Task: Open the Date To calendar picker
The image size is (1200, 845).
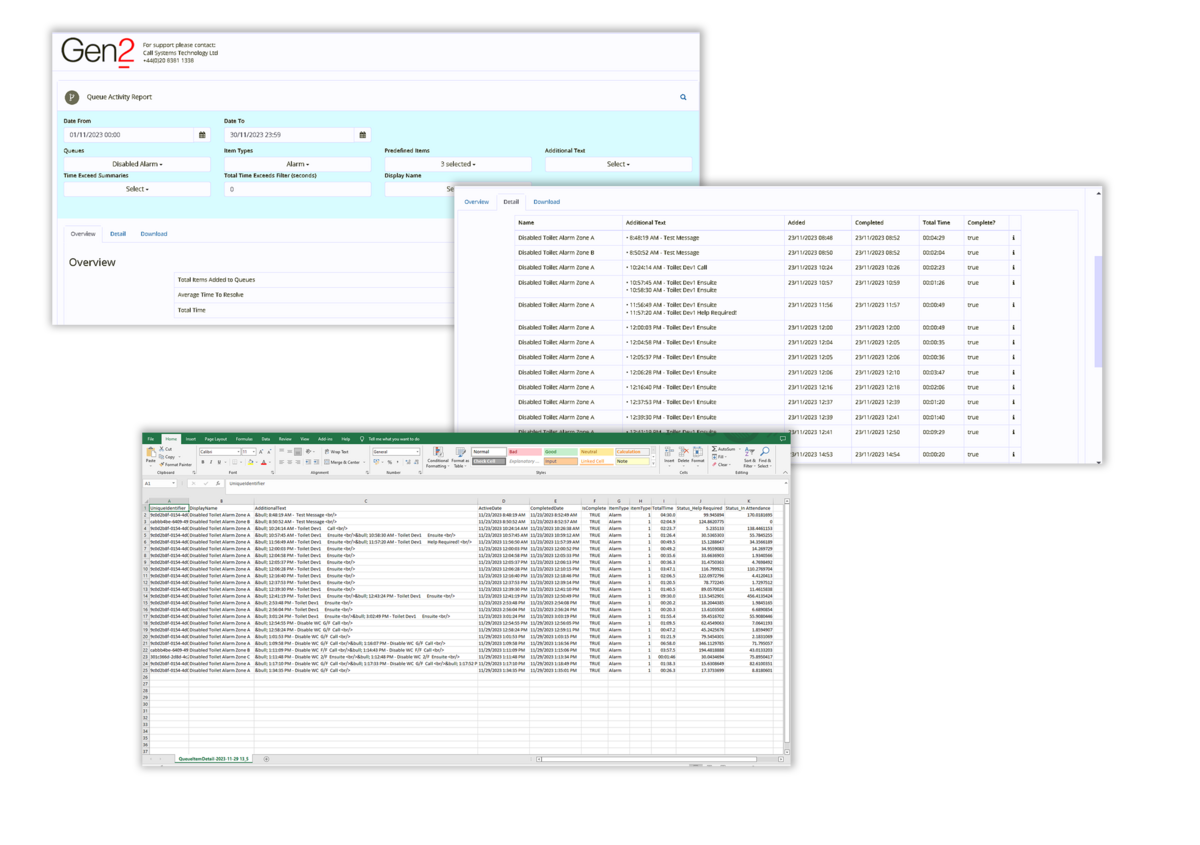Action: (363, 135)
